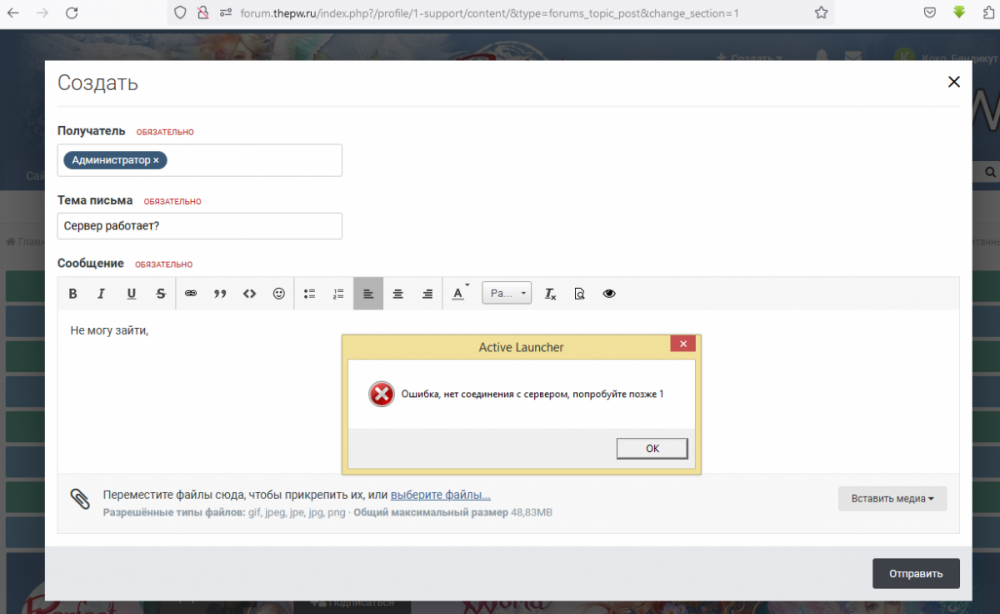The image size is (1000, 614).
Task: Apply italic styling to the message text
Action: coord(101,293)
